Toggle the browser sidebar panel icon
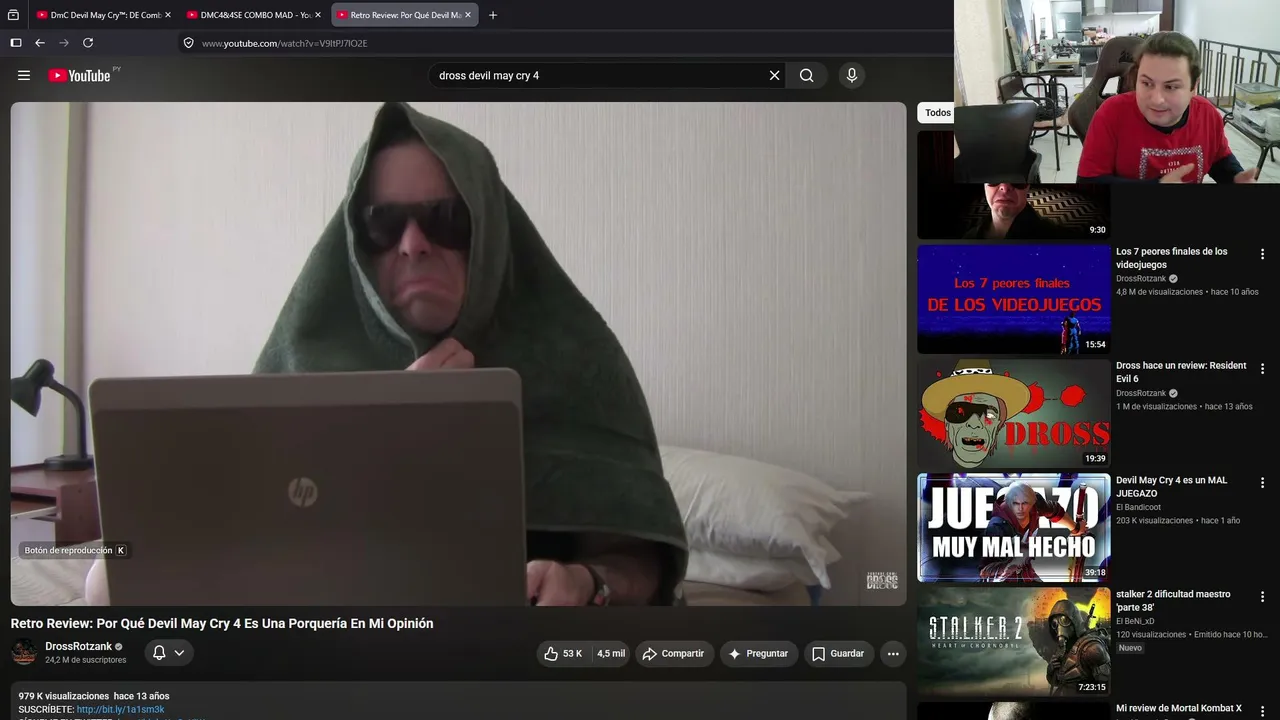Viewport: 1280px width, 720px height. (x=16, y=43)
